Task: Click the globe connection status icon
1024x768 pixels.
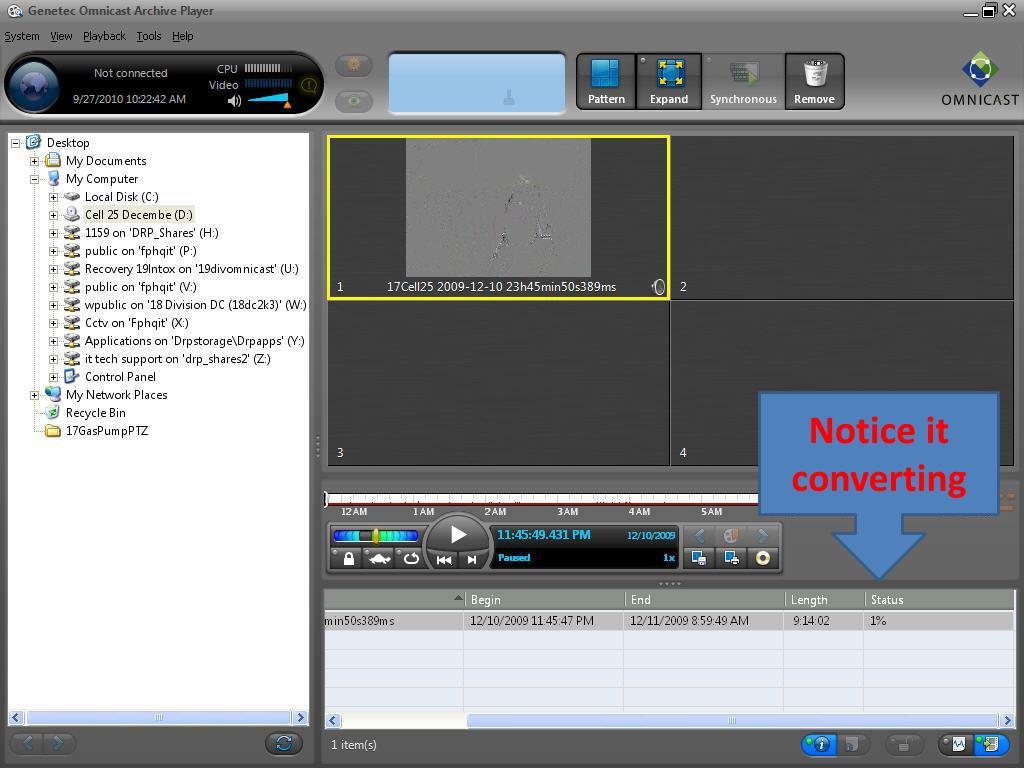Action: pyautogui.click(x=33, y=85)
